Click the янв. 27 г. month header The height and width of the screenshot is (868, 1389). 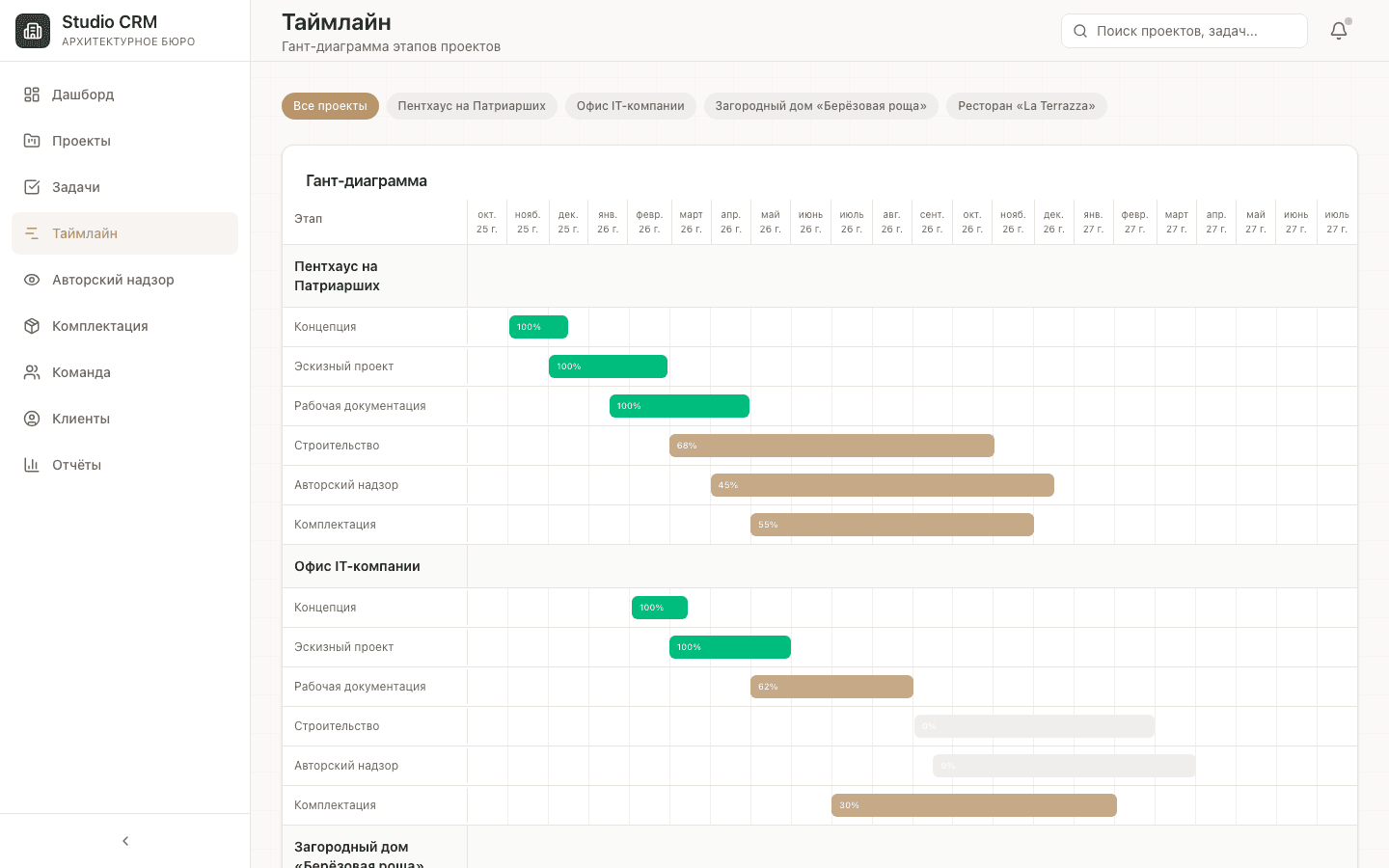tap(1093, 222)
